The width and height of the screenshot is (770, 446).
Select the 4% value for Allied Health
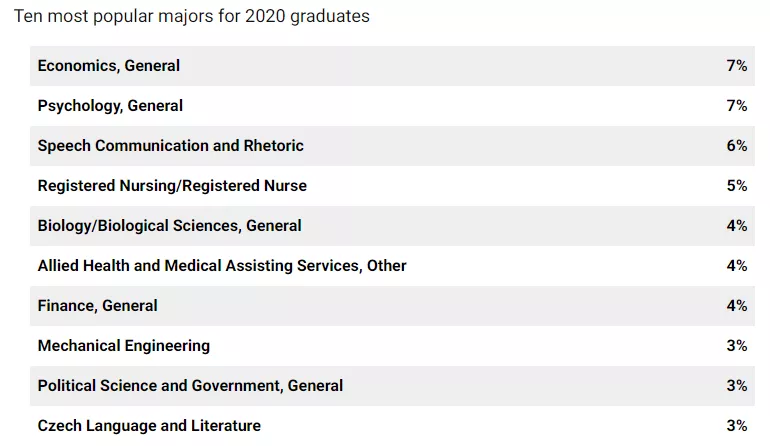point(737,266)
